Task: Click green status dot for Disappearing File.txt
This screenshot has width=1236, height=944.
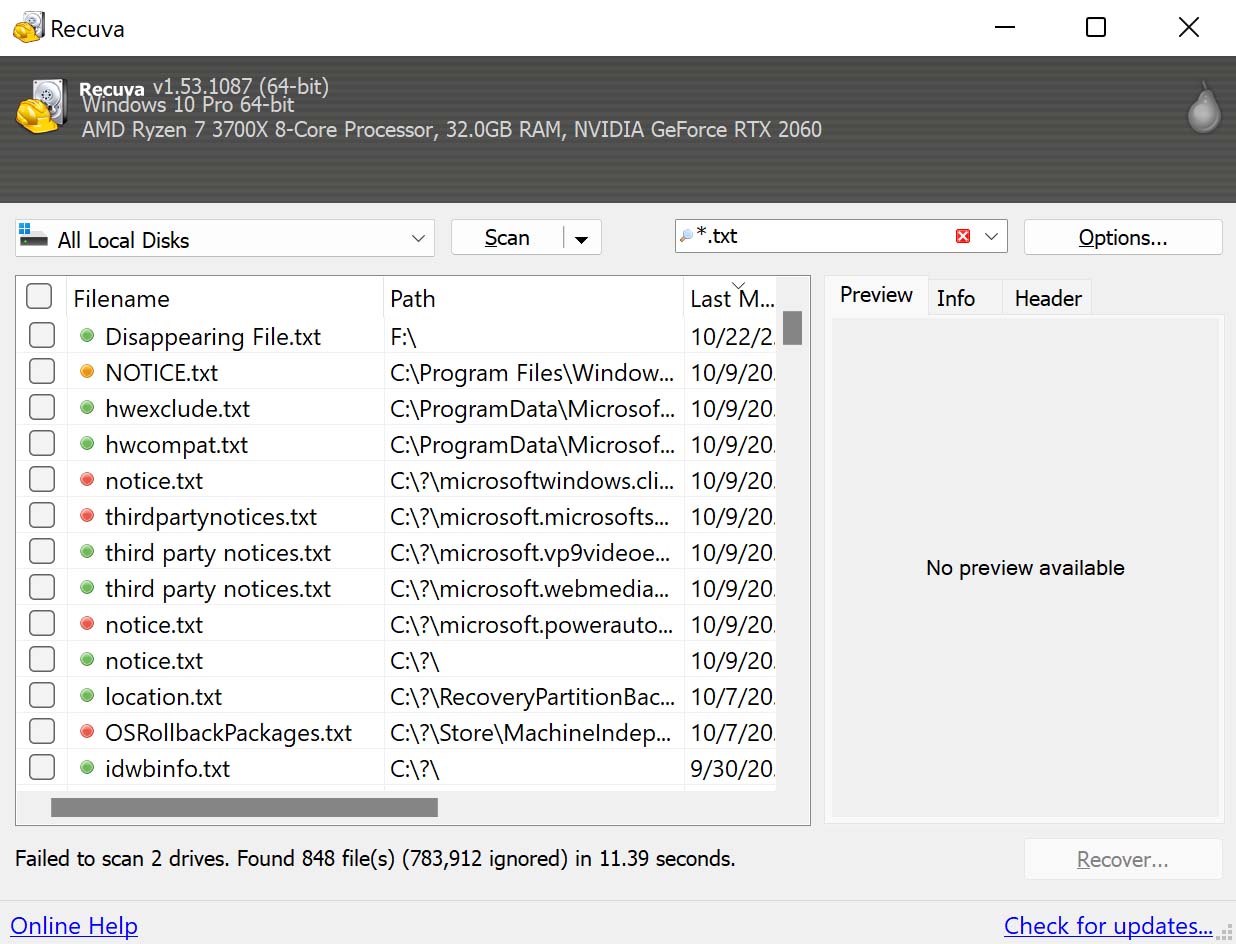Action: coord(87,336)
